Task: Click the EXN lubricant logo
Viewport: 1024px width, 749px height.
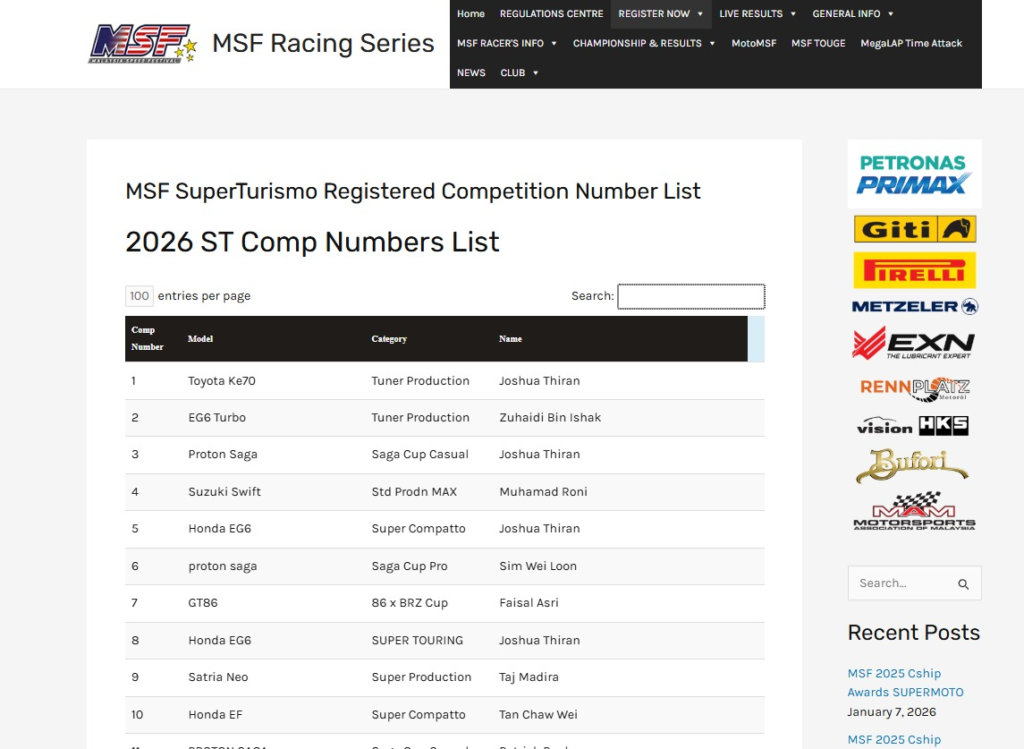Action: (x=914, y=343)
